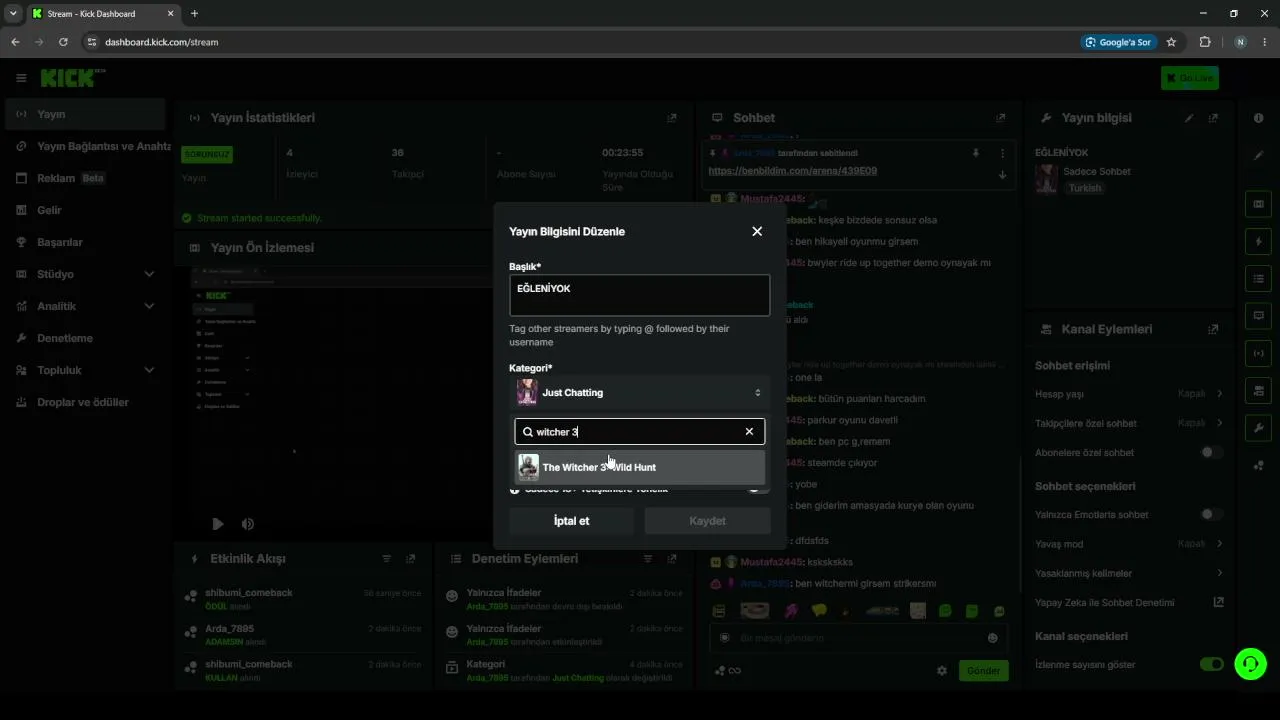Open Hesap yaşı setting
The image size is (1280, 720).
(1129, 394)
